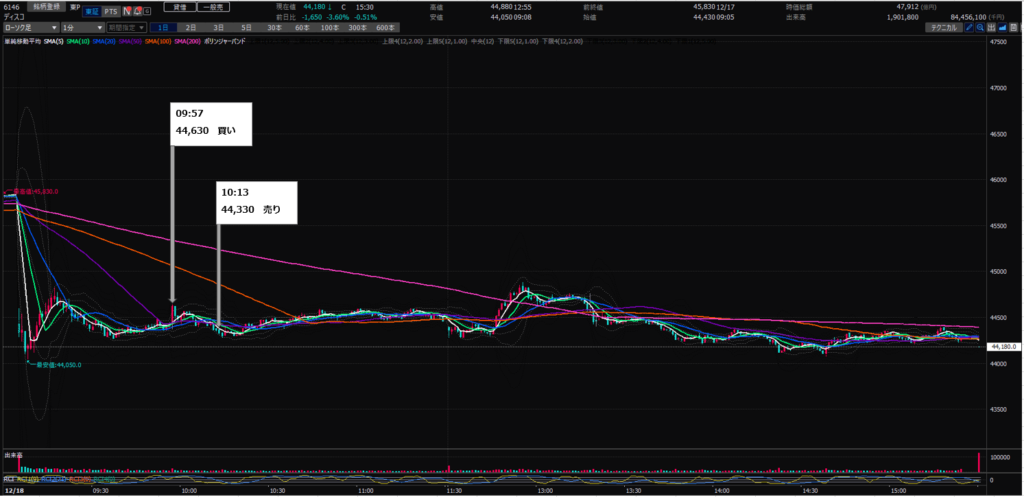Toggle the 東証 market button
The image size is (1024, 497).
click(x=89, y=11)
